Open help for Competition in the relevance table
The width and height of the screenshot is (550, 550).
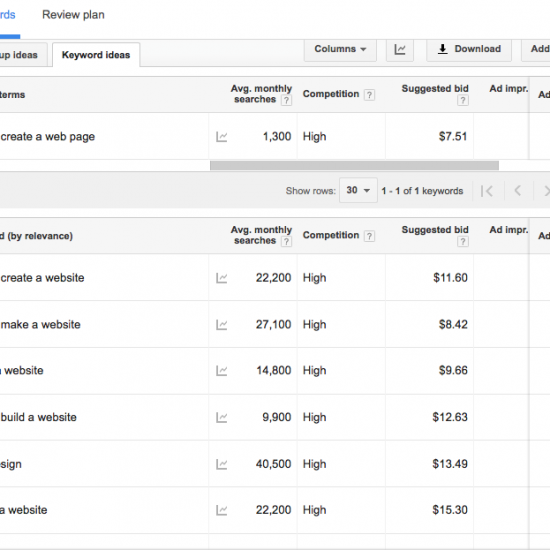tap(369, 236)
